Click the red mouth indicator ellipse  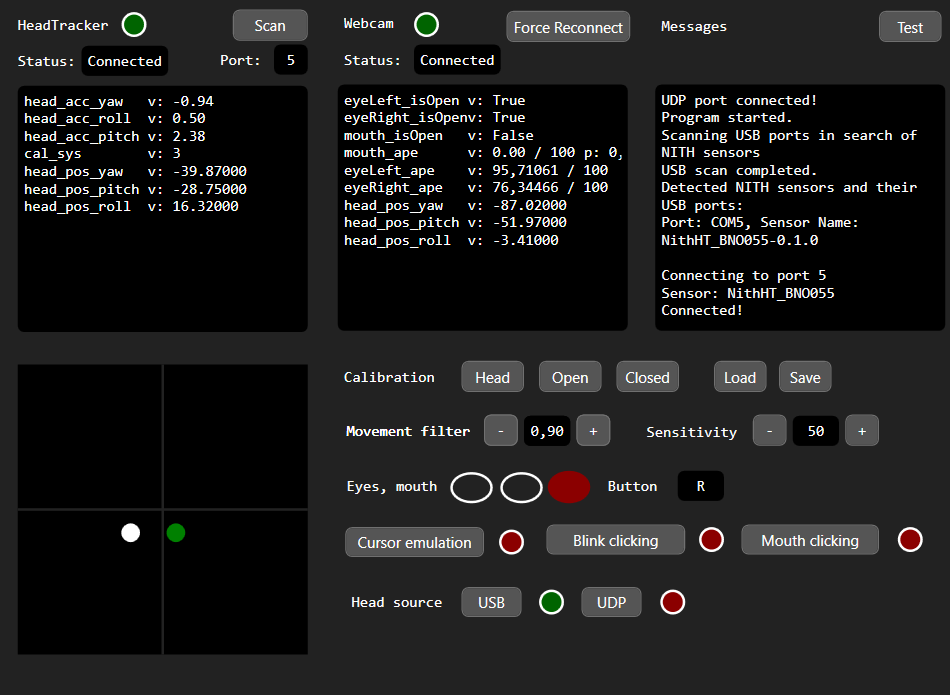pyautogui.click(x=569, y=487)
